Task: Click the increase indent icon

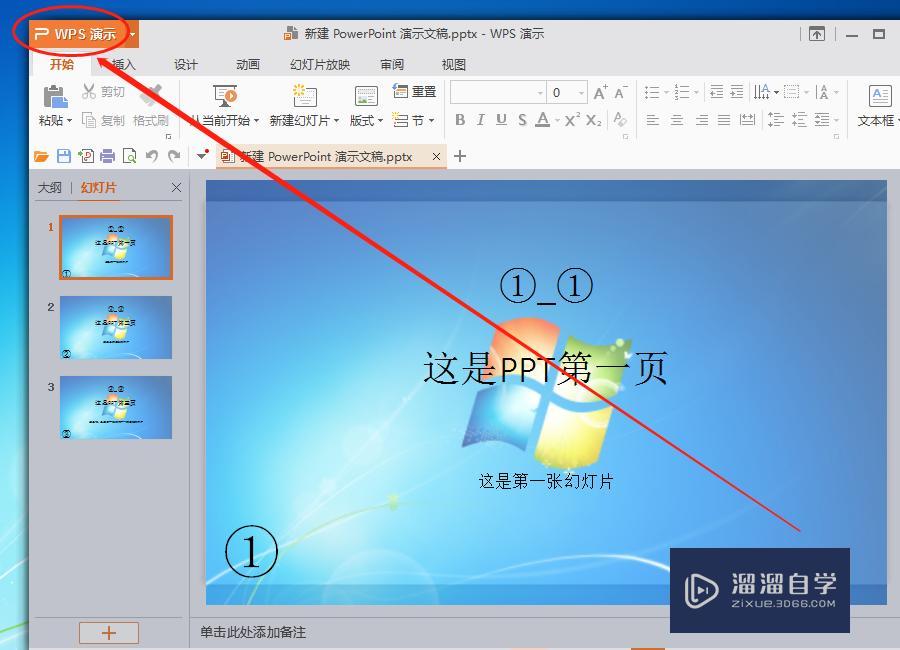Action: point(737,92)
